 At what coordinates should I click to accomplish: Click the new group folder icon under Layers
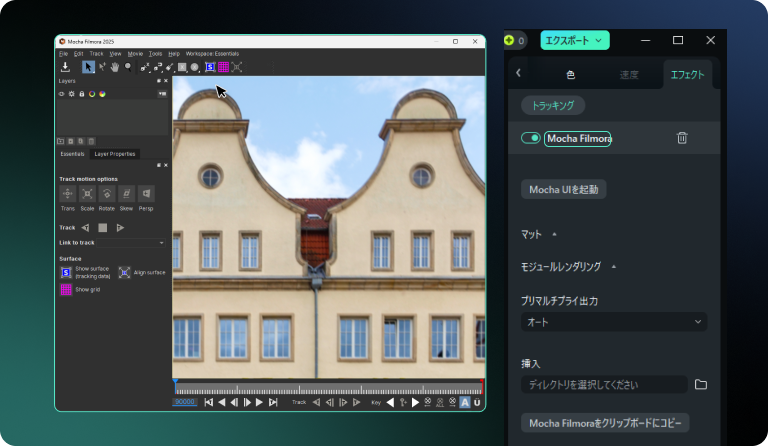tap(61, 141)
